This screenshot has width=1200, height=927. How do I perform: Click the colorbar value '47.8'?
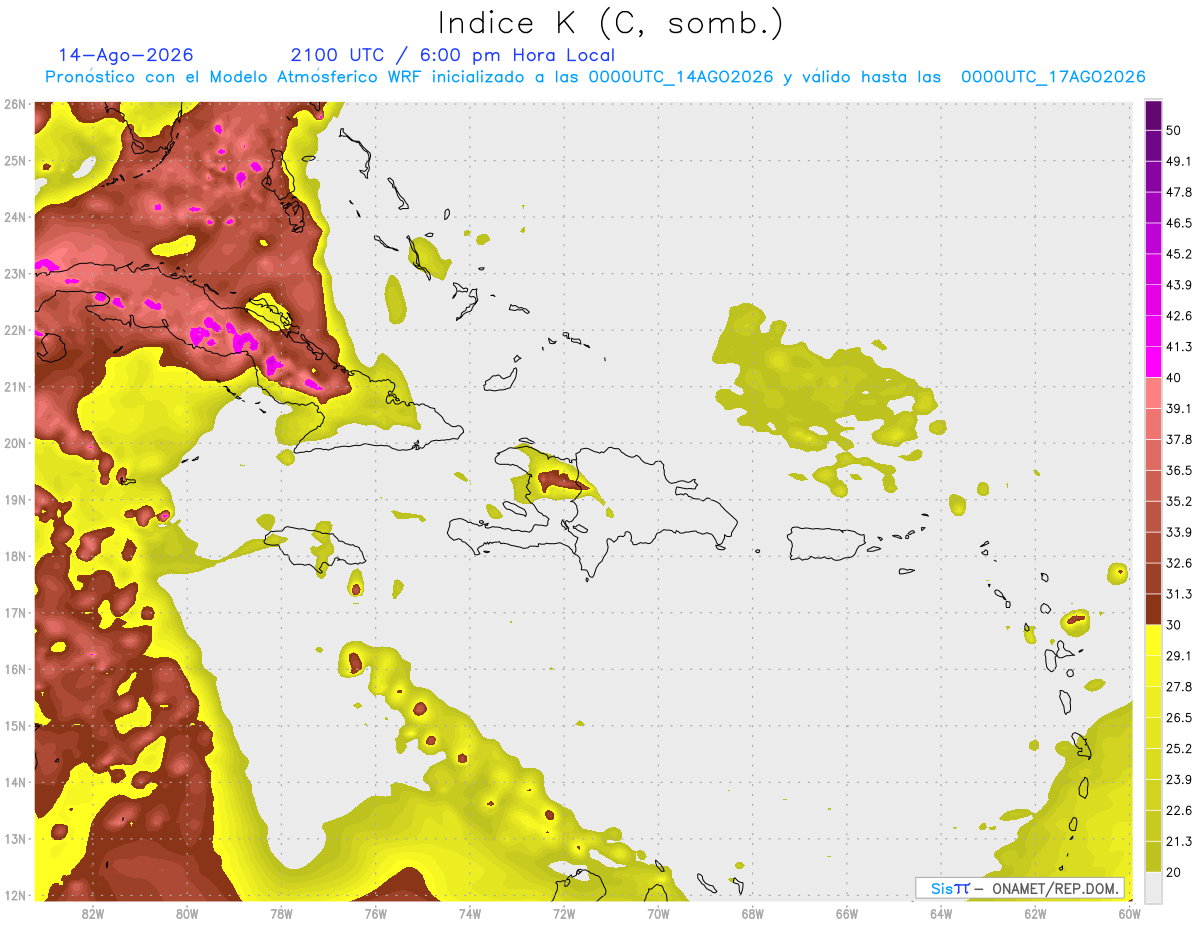pos(1179,192)
